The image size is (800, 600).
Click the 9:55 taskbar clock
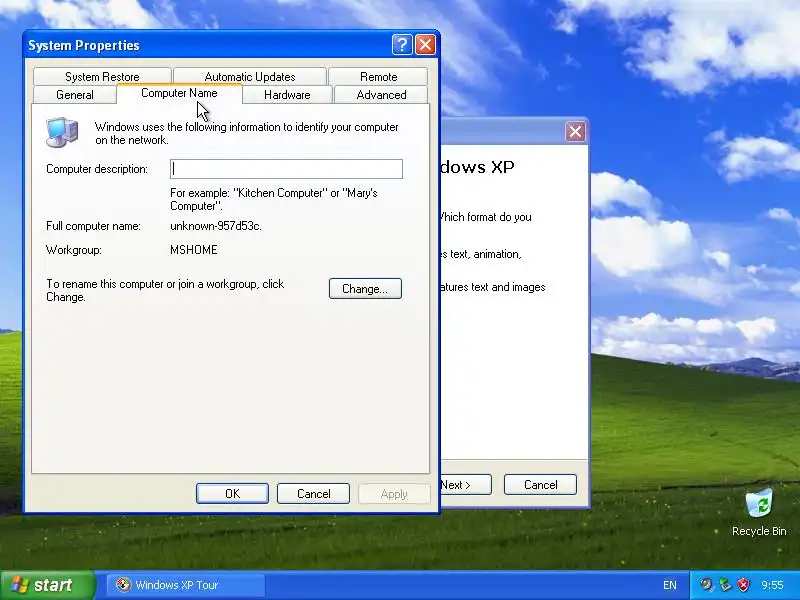tap(772, 585)
